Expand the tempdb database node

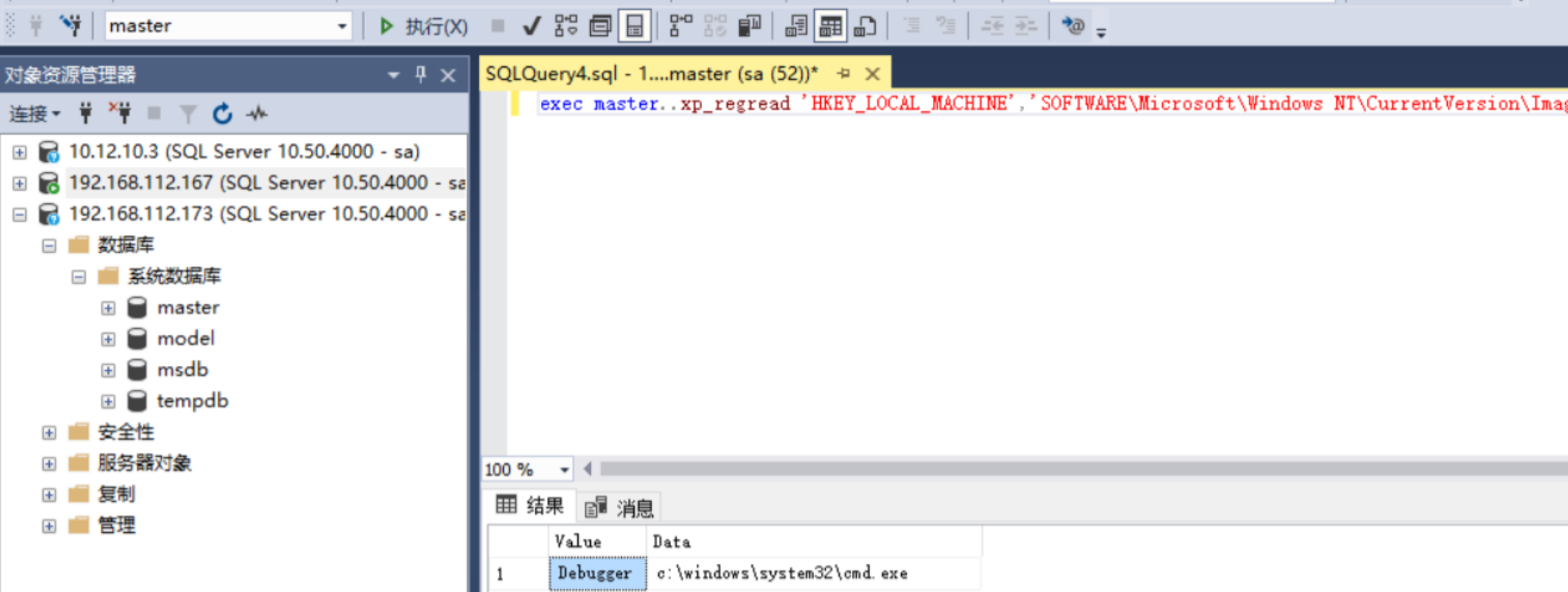(108, 401)
